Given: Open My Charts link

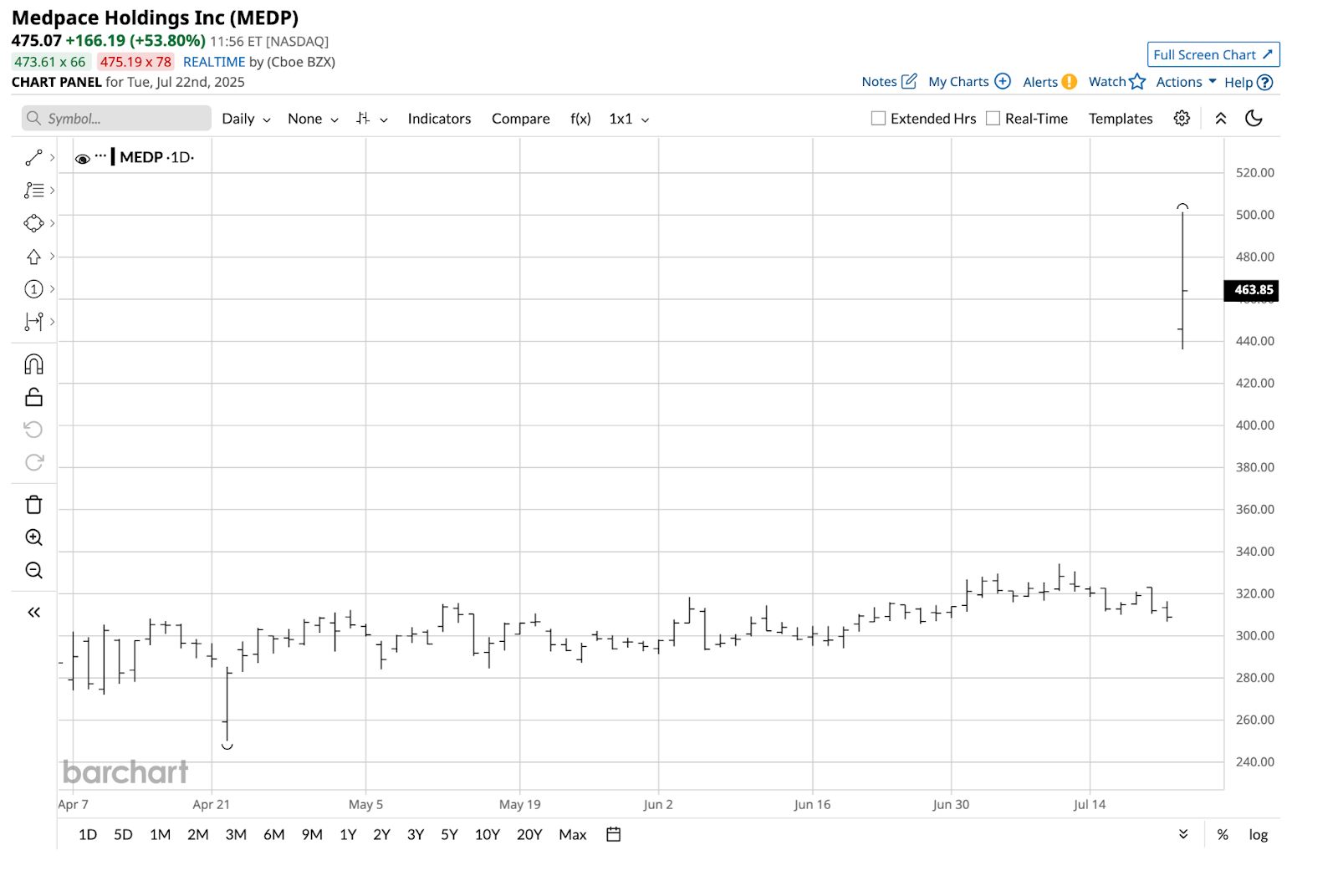Looking at the screenshot, I should [x=969, y=82].
